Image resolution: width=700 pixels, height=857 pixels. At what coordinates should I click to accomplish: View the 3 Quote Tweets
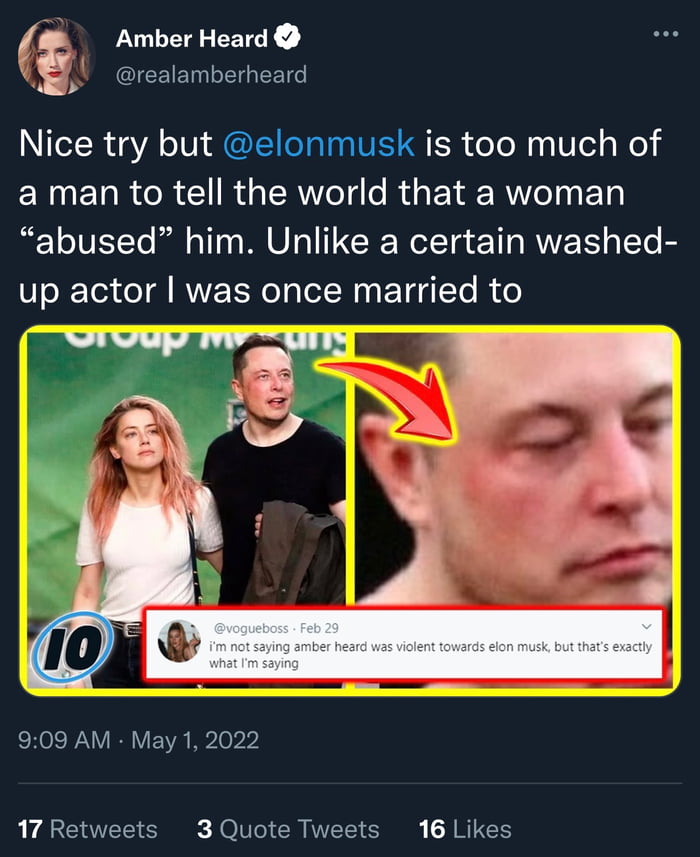pyautogui.click(x=287, y=829)
